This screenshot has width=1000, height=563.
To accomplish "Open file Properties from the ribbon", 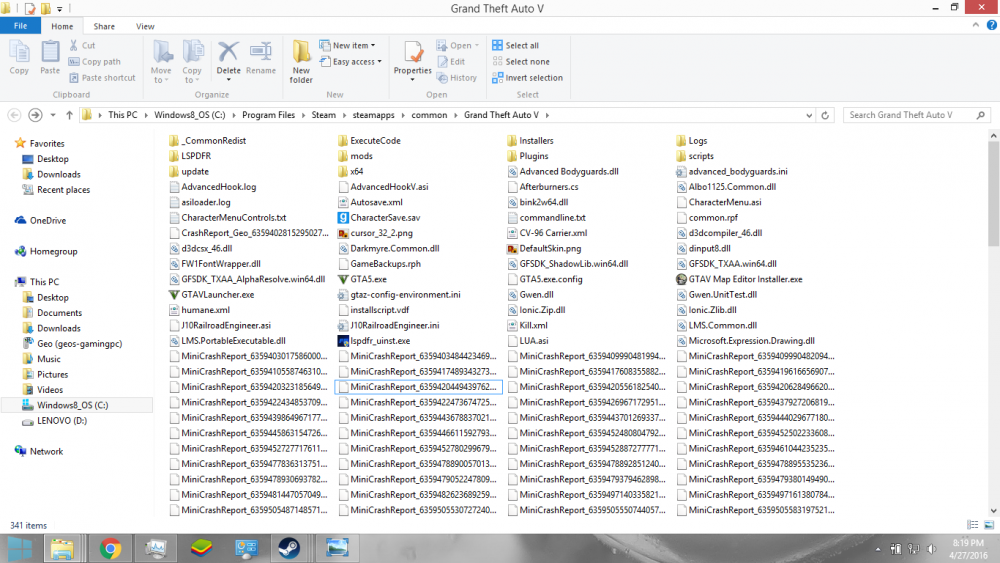I will click(413, 61).
